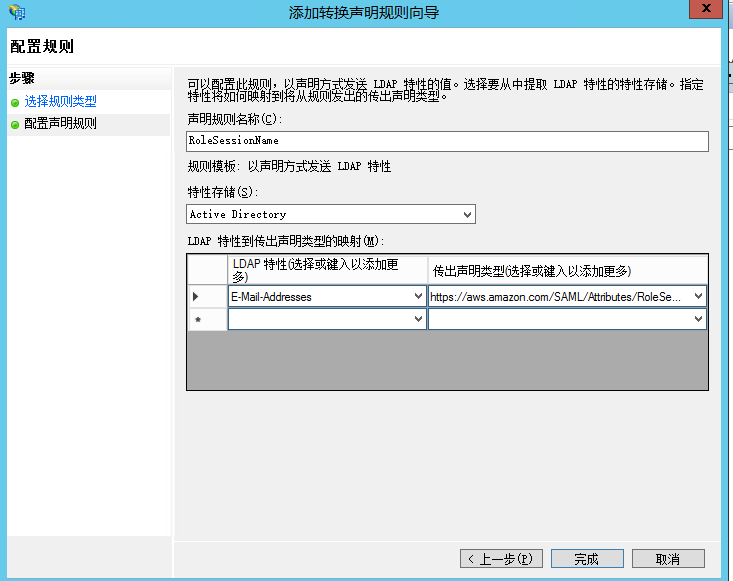Click the LDAP 特性 column header
Viewport: 733px width, 581px height.
tap(327, 270)
